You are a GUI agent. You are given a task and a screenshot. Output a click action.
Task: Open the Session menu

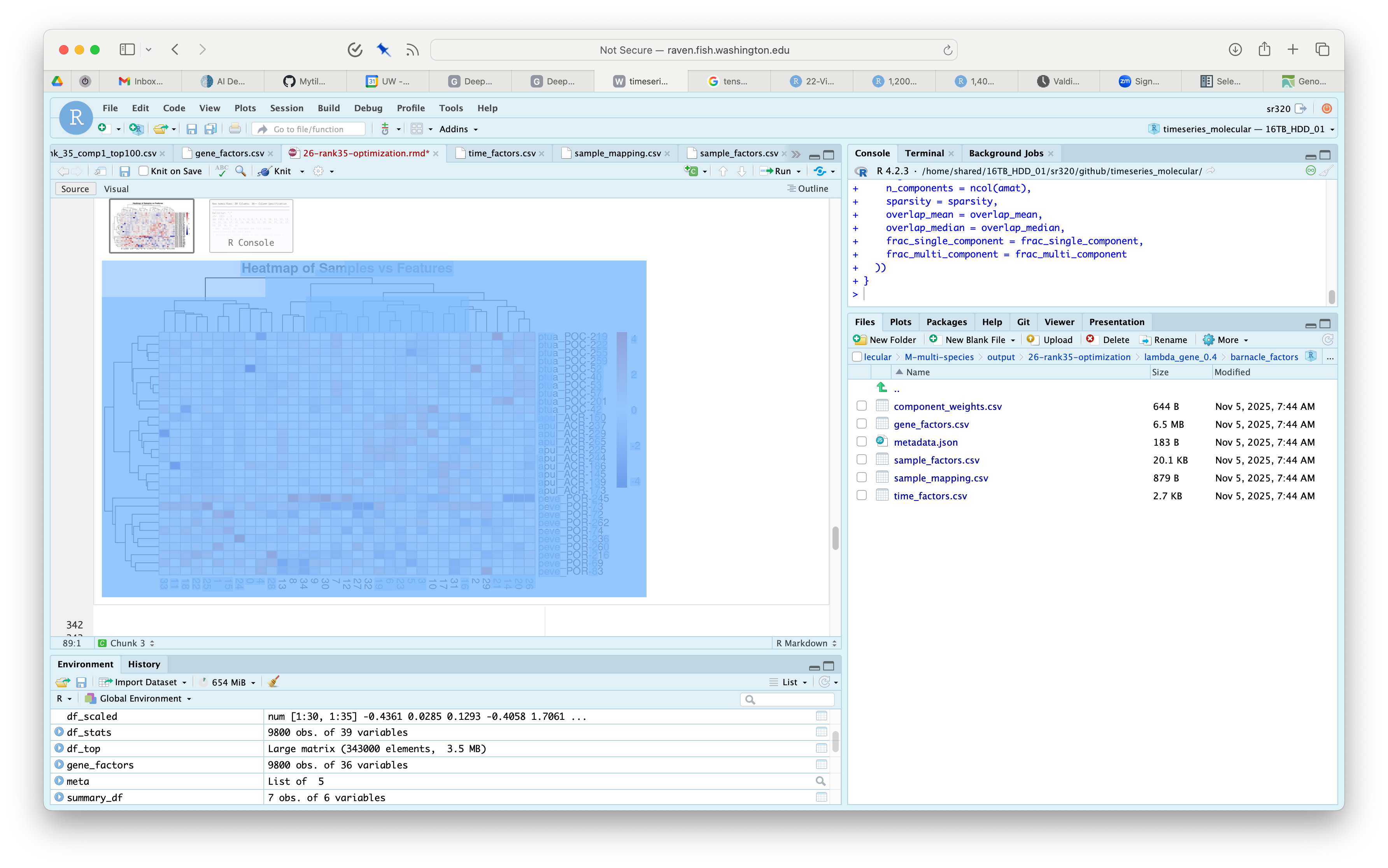click(287, 108)
